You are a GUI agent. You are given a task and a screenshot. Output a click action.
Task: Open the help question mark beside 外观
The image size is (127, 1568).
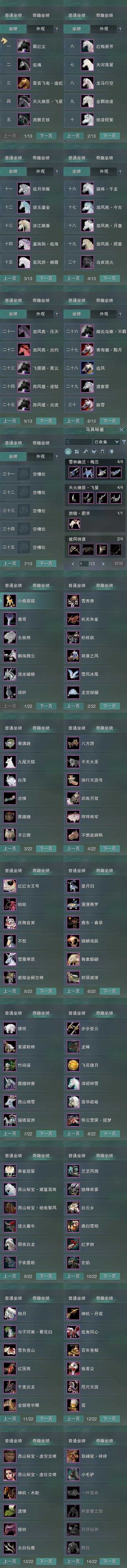coord(57,29)
